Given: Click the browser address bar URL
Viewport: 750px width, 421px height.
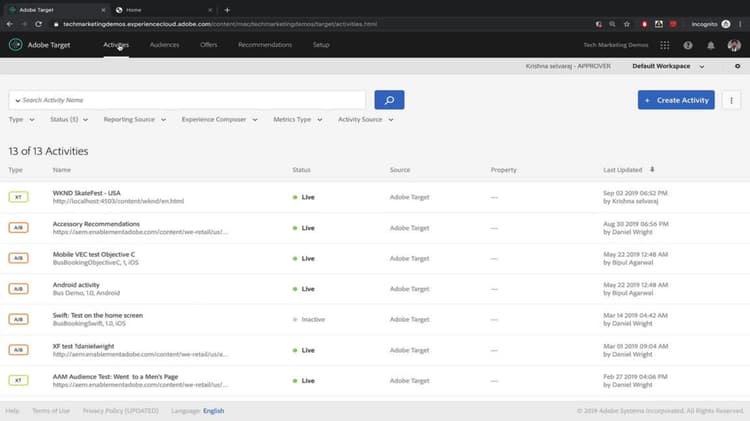Looking at the screenshot, I should pyautogui.click(x=220, y=24).
